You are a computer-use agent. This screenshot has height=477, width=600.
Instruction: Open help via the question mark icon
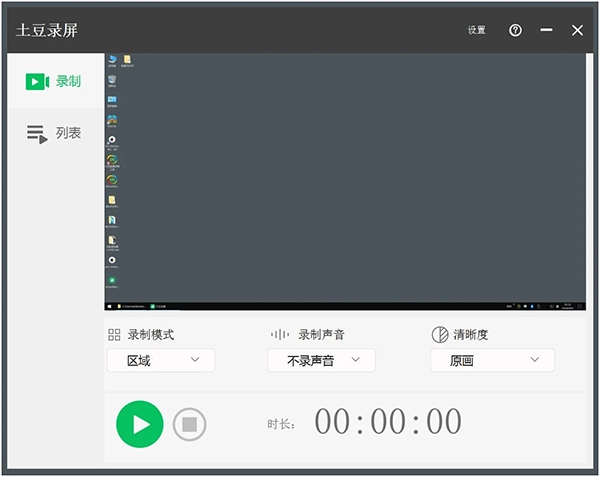pos(515,30)
